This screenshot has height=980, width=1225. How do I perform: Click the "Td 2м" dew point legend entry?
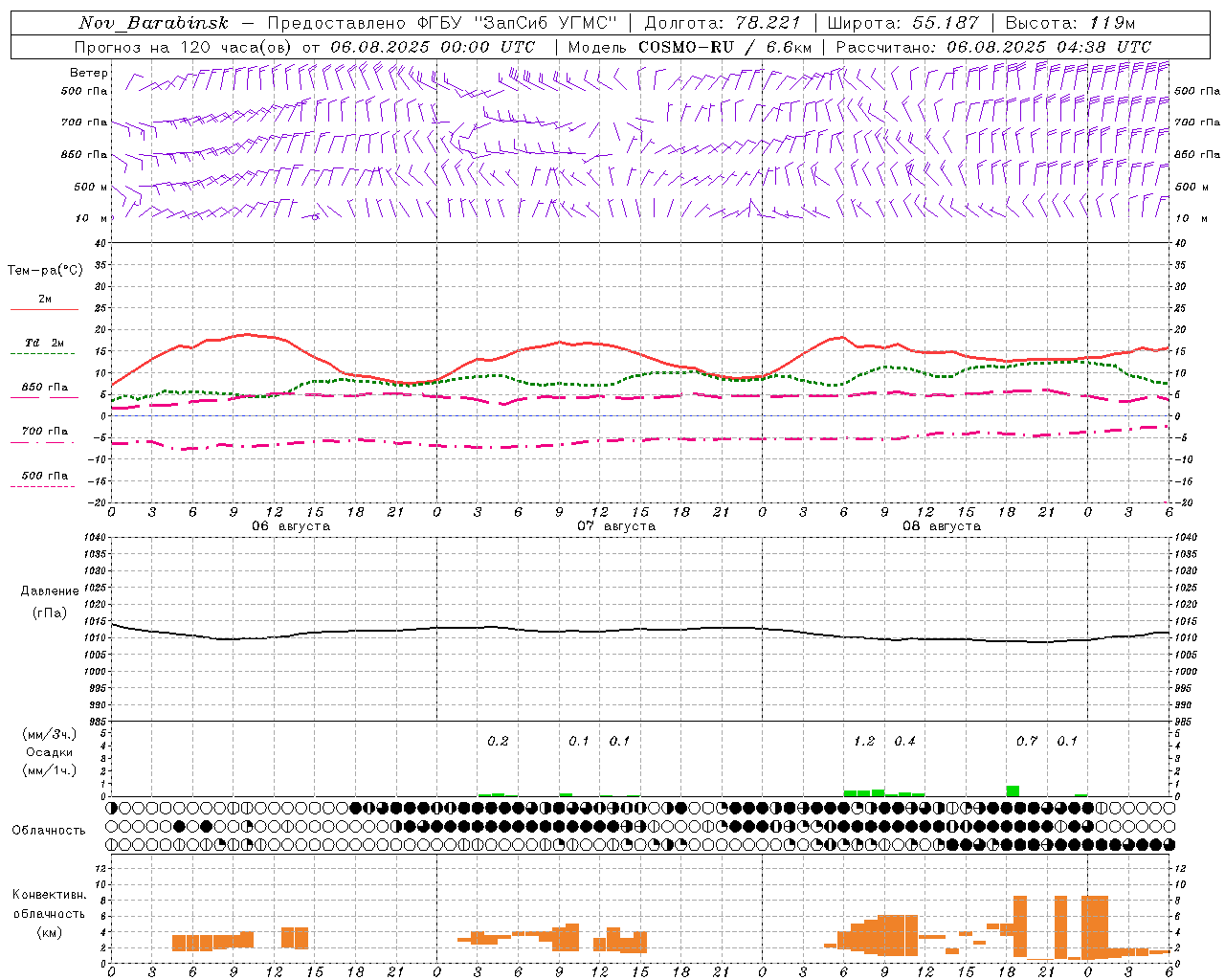pos(45,343)
